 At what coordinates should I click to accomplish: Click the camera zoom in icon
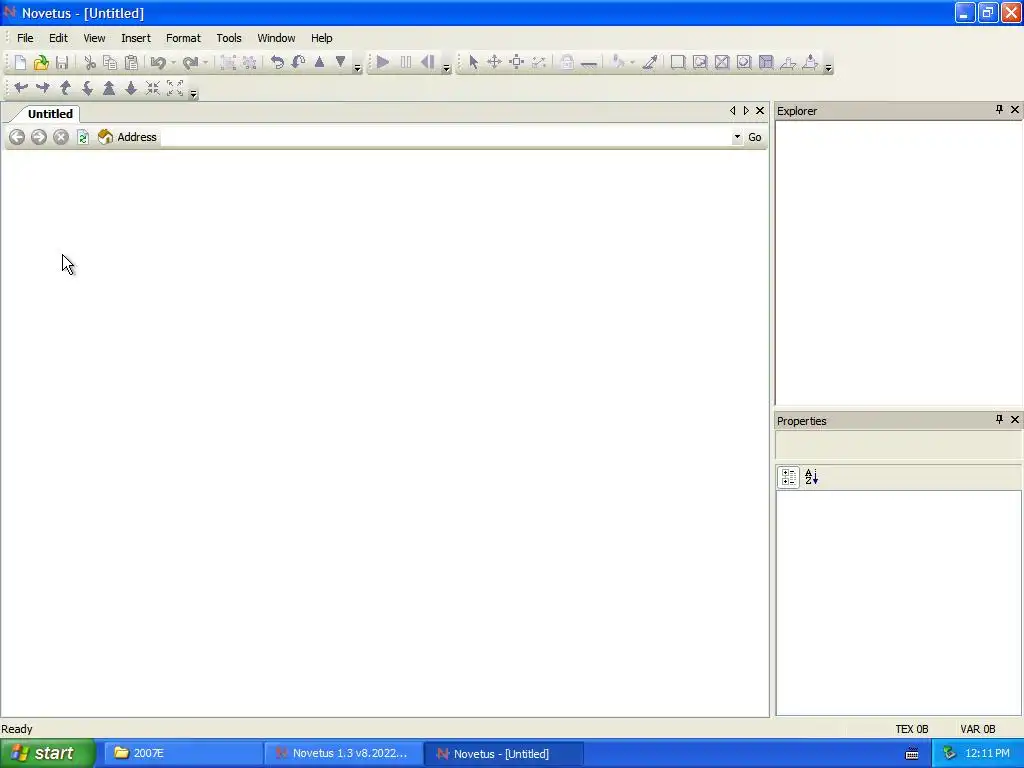click(x=109, y=88)
